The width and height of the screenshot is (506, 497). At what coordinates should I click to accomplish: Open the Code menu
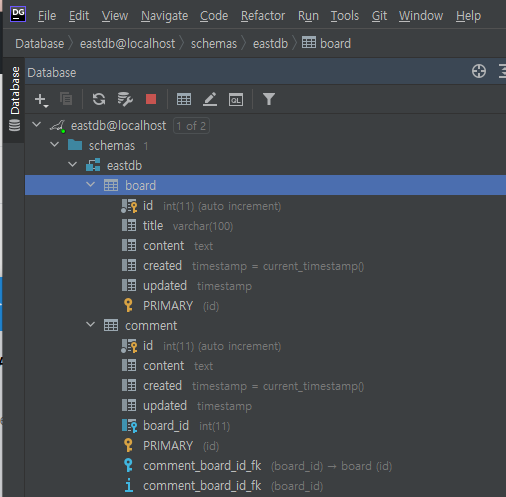(x=214, y=16)
